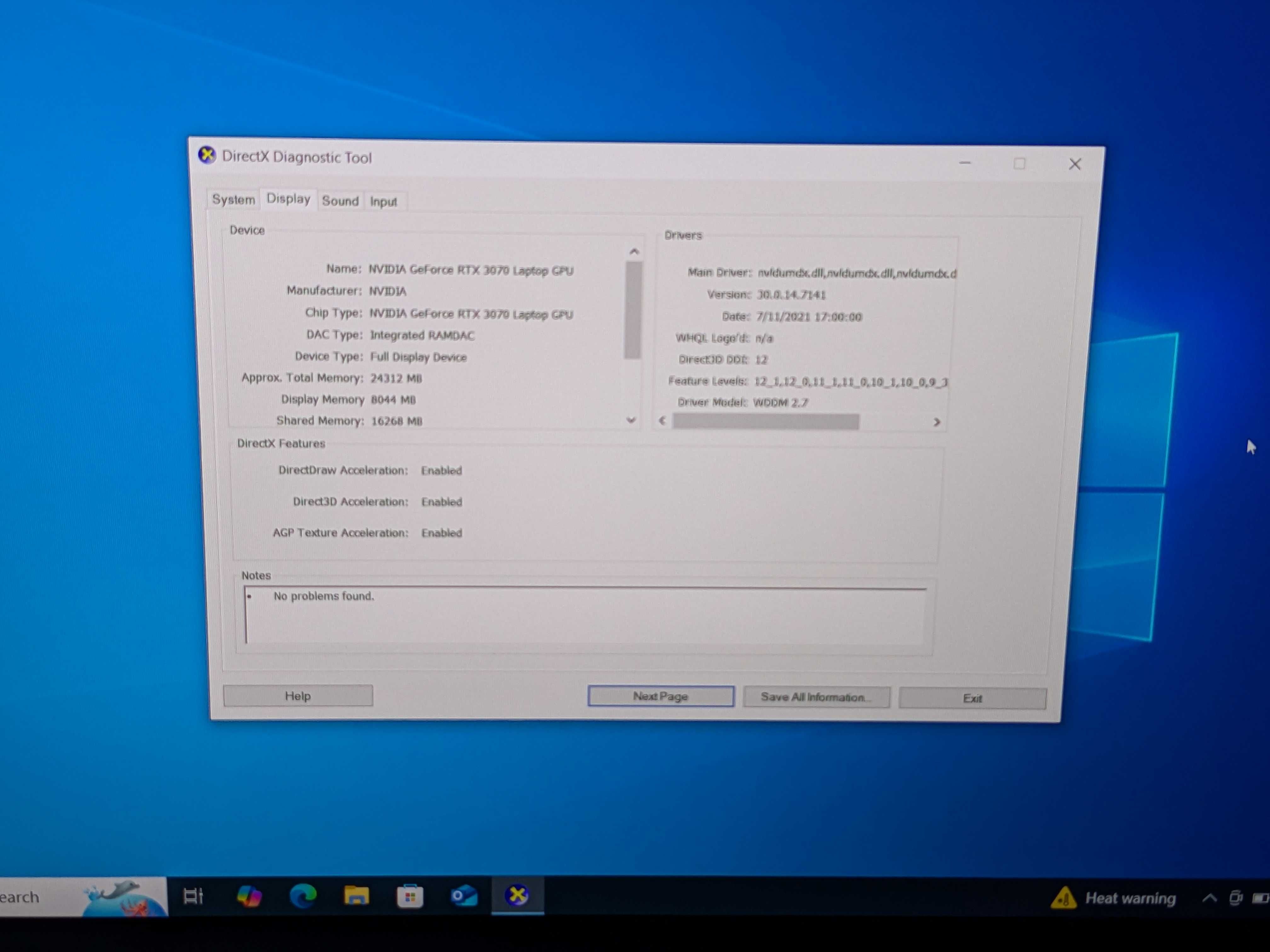Expand hidden system tray icons chevron
Viewport: 1270px width, 952px height.
click(1209, 898)
